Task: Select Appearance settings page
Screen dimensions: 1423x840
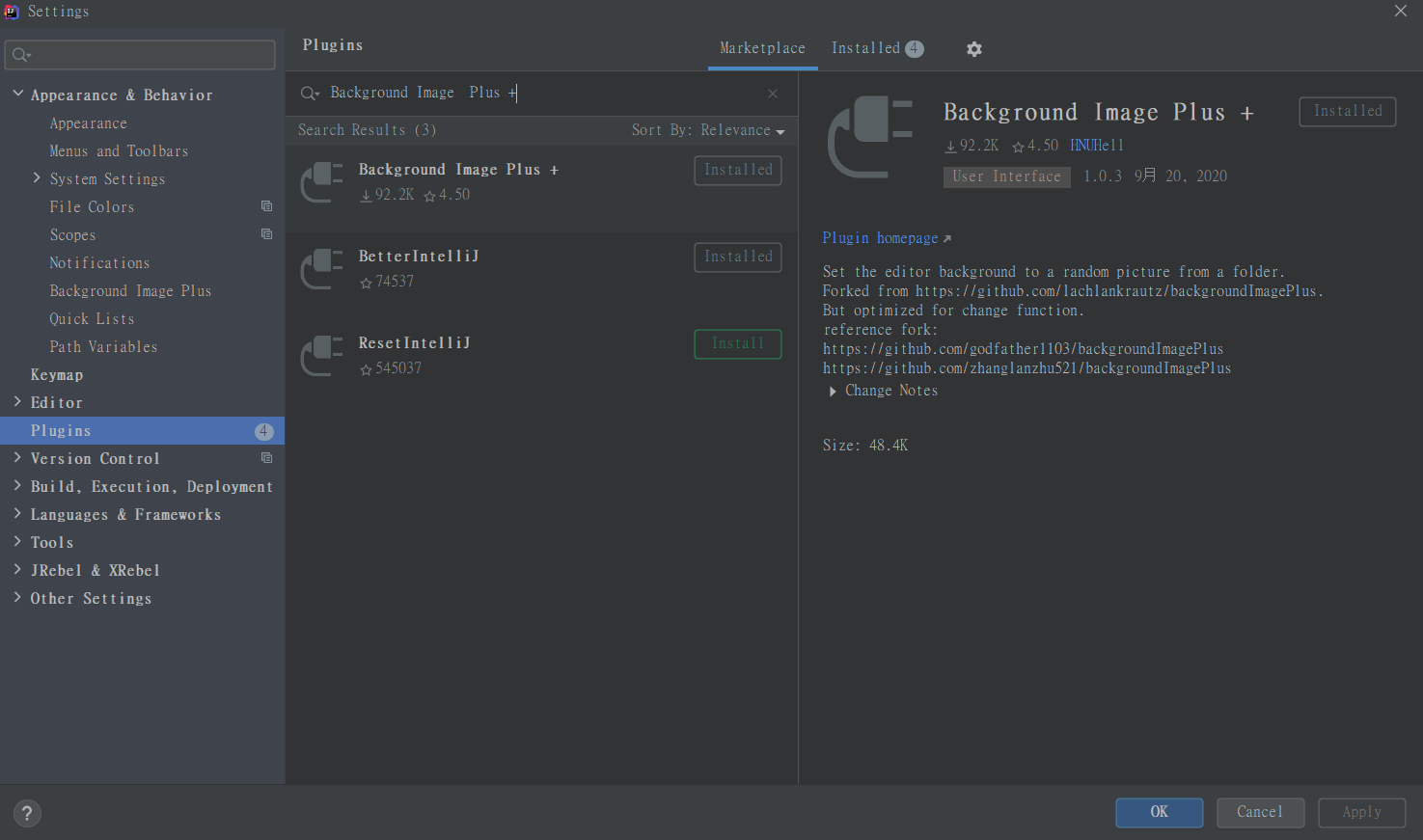Action: pos(89,123)
